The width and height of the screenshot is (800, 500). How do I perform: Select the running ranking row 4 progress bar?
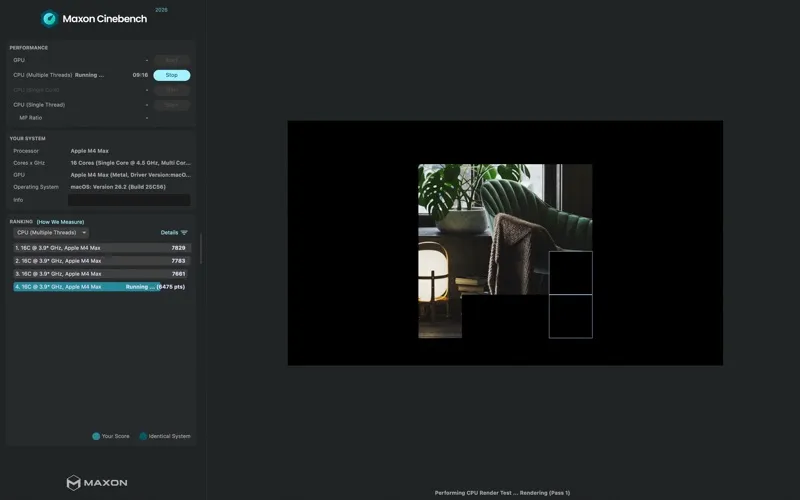pos(102,287)
